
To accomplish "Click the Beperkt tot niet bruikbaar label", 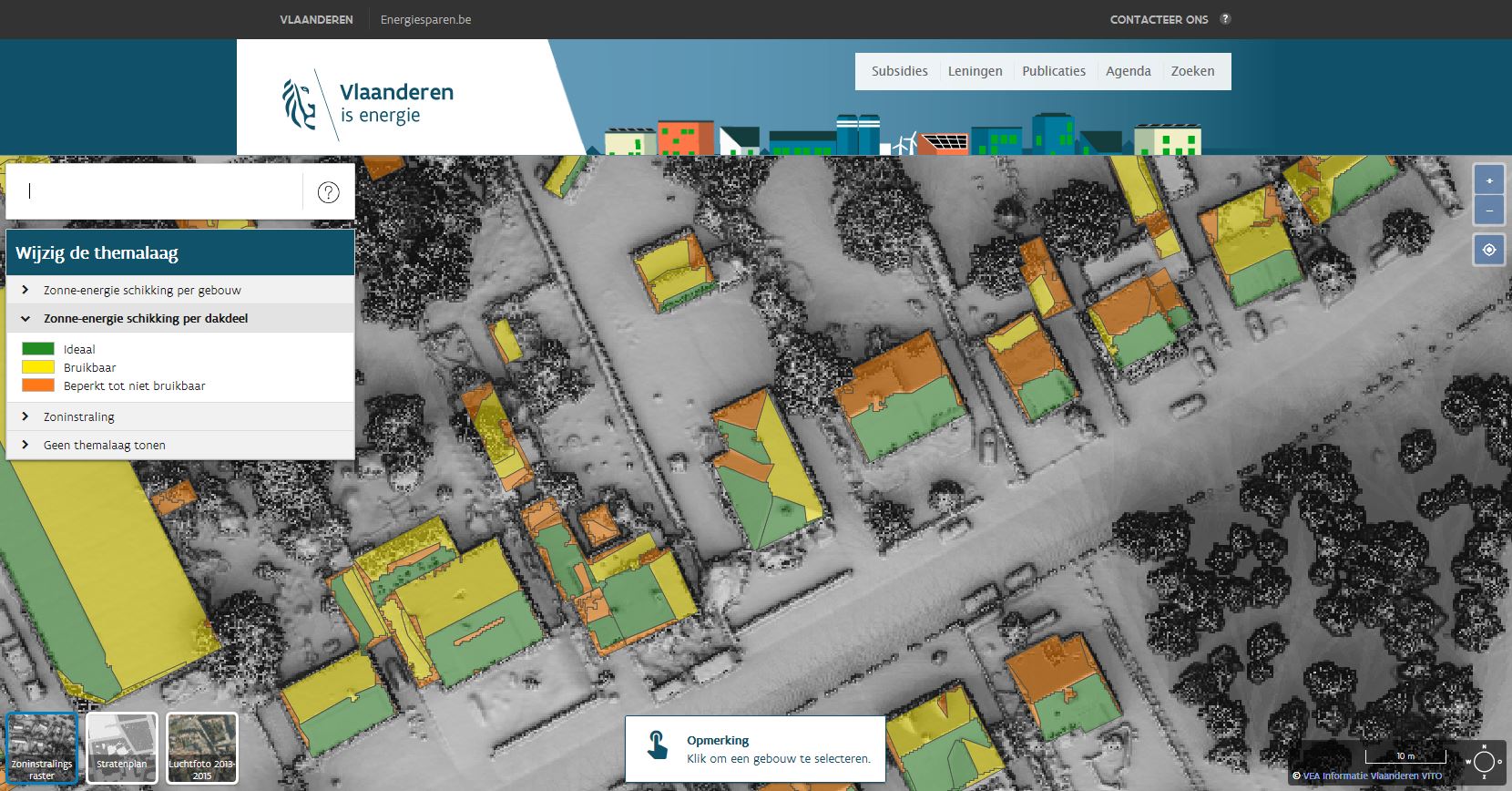I will coord(134,385).
